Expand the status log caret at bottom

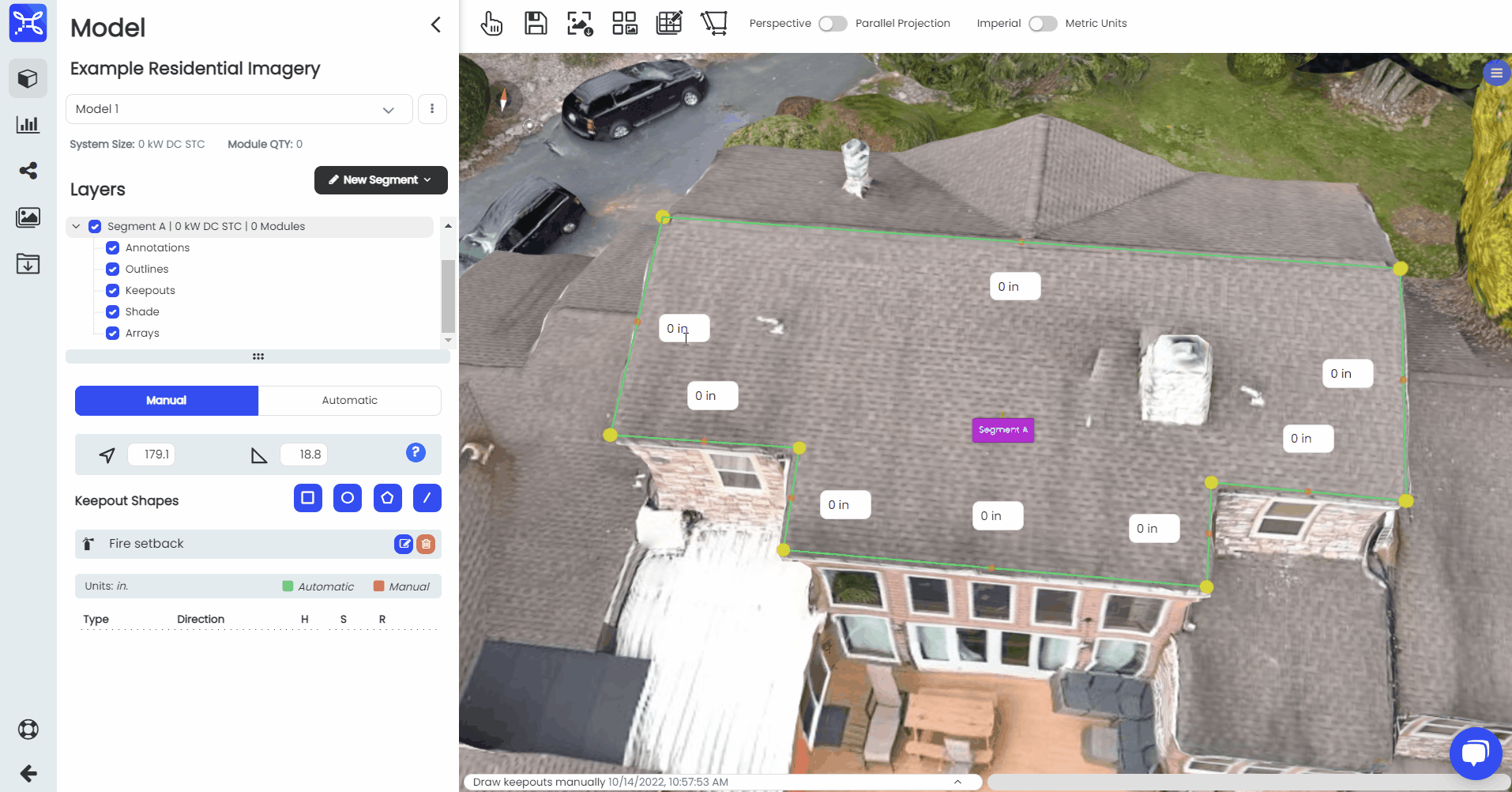(x=957, y=782)
